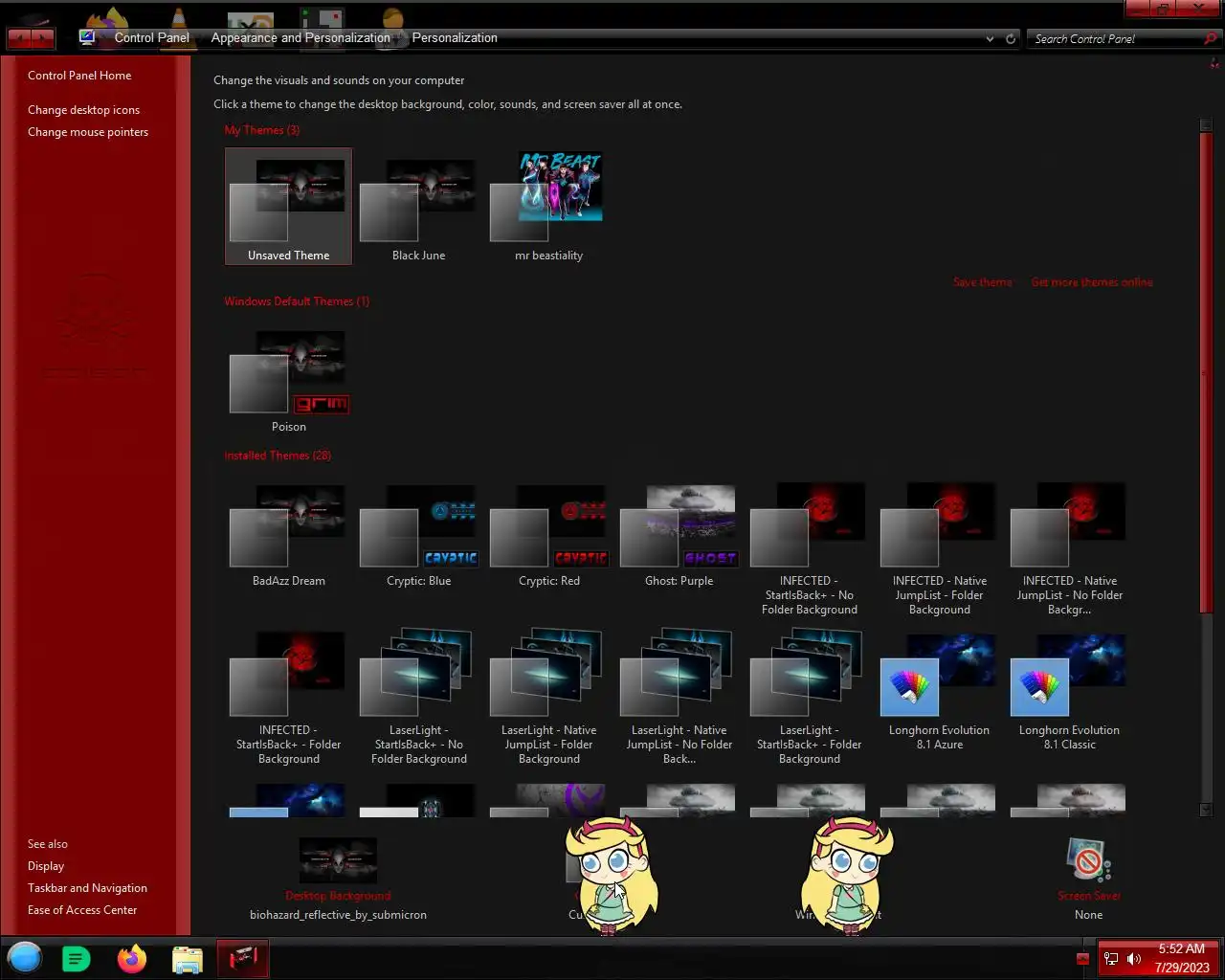Apply the mr beastiality theme

548,206
